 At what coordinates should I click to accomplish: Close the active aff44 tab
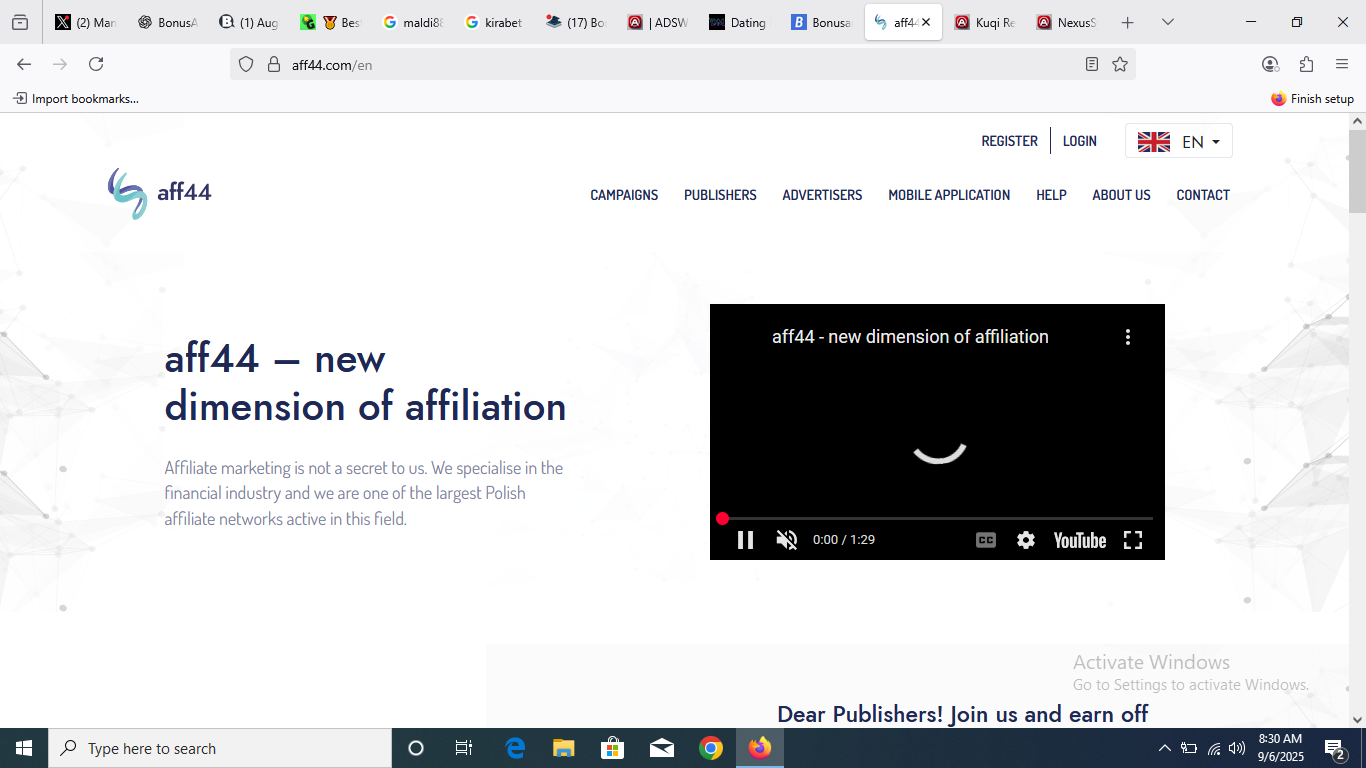pyautogui.click(x=926, y=22)
